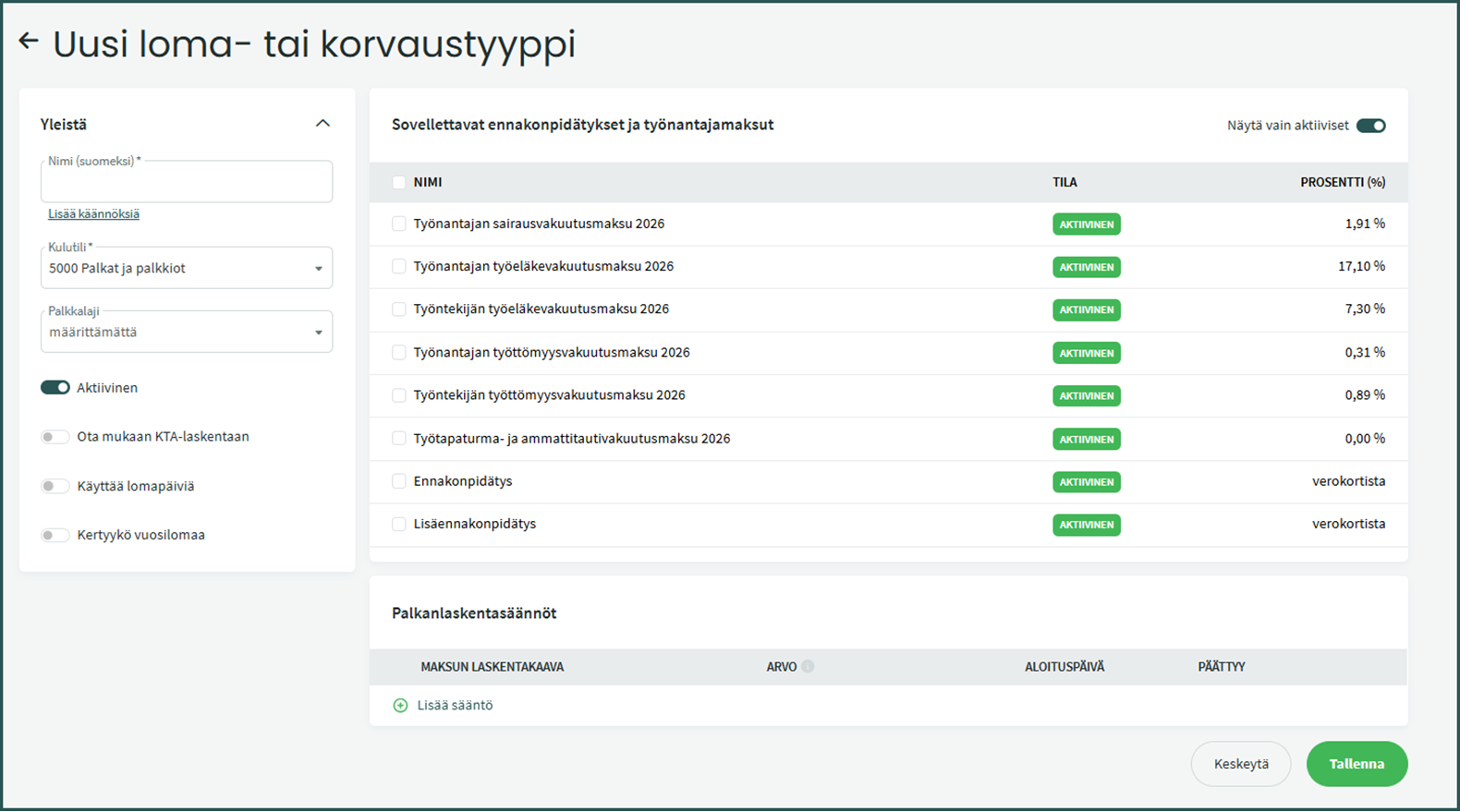Click the Nimi (suomeksi) input field
The width and height of the screenshot is (1460, 812).
coord(187,184)
